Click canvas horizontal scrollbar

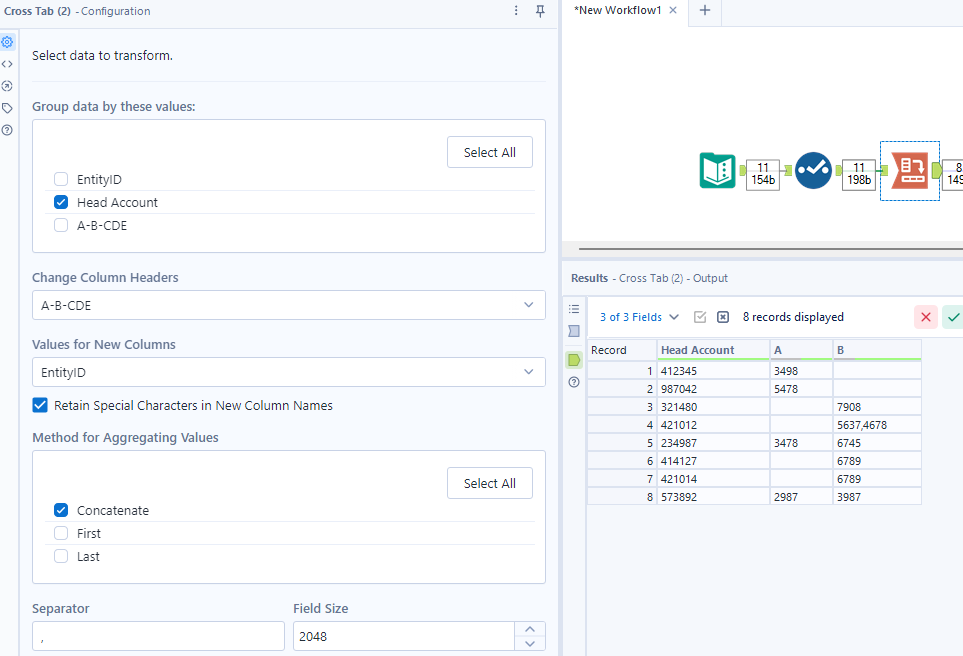[x=771, y=249]
